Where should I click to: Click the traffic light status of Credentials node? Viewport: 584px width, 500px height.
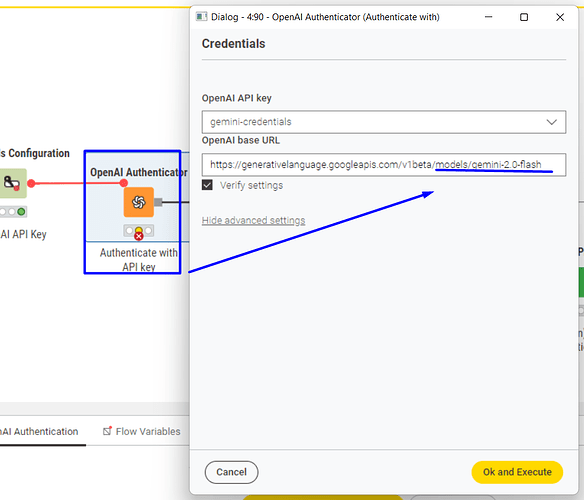point(13,212)
